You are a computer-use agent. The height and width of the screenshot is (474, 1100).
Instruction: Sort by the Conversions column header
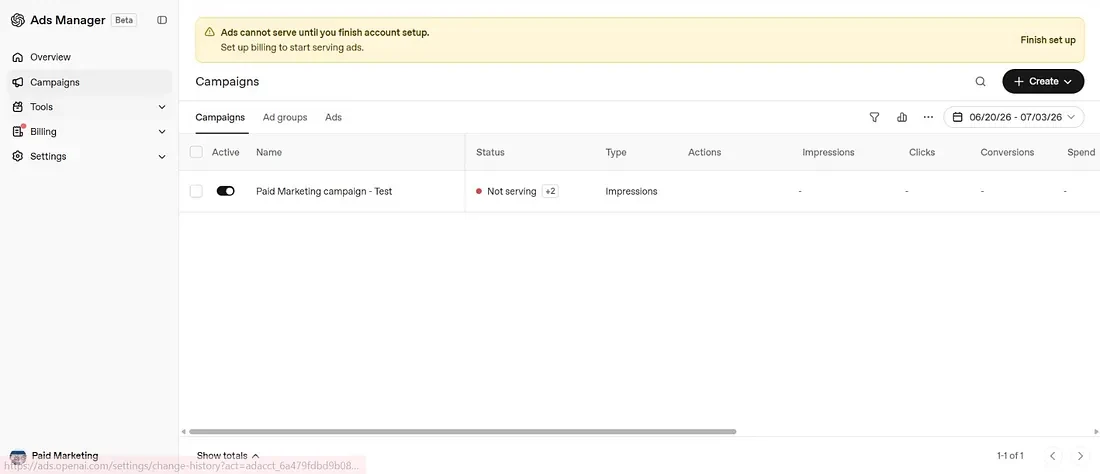[1007, 152]
